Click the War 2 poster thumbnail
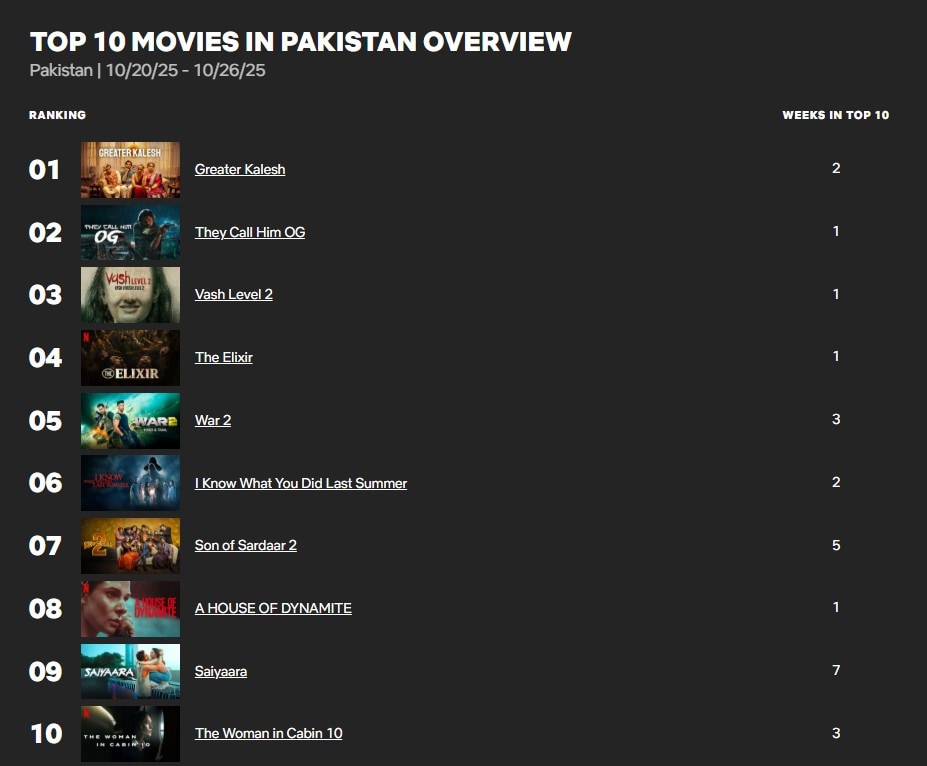 coord(130,420)
